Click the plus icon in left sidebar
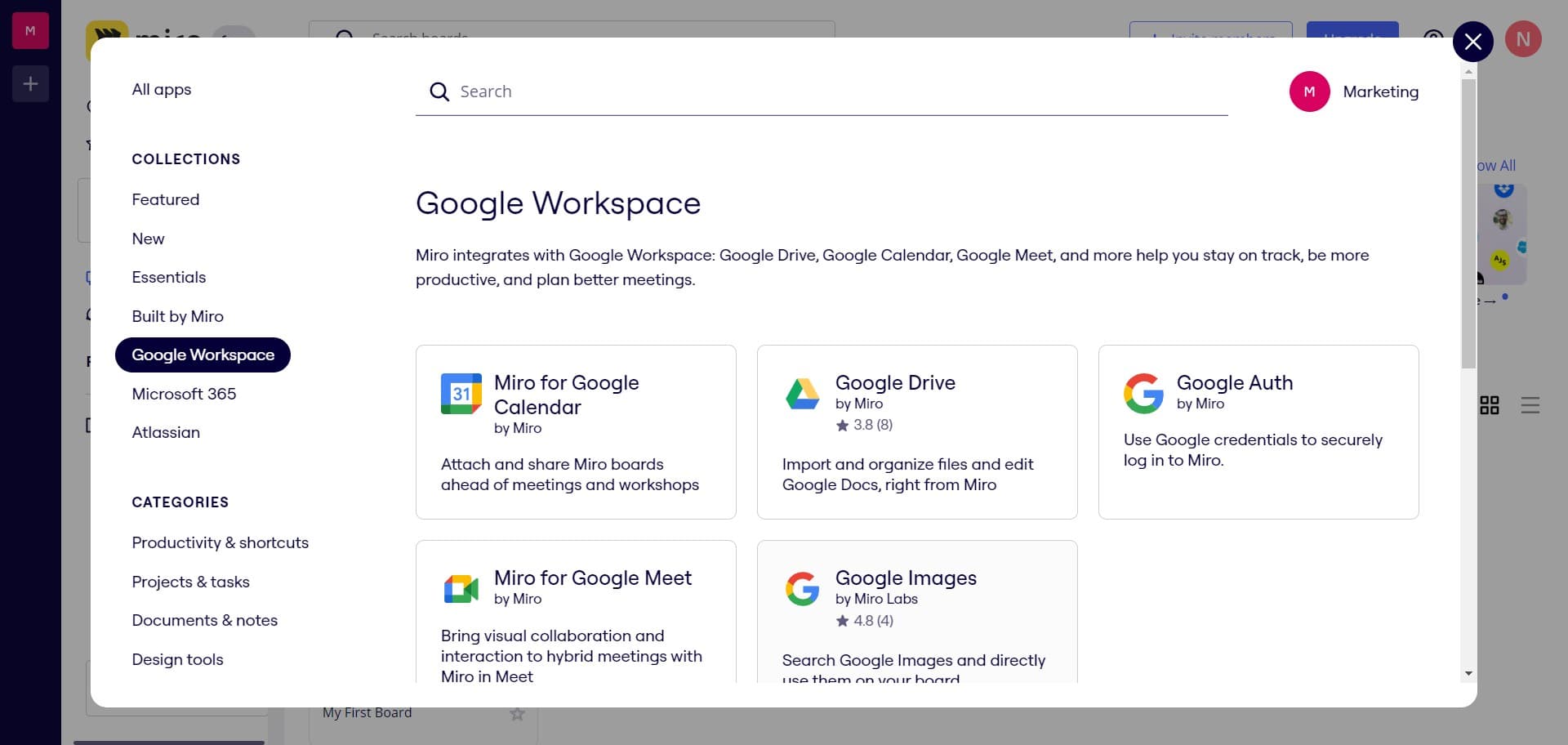Image resolution: width=1568 pixels, height=745 pixels. point(30,84)
